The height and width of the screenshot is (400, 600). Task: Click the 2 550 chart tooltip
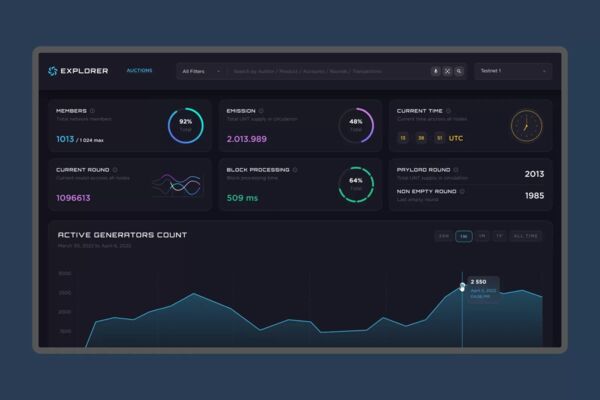tap(484, 289)
